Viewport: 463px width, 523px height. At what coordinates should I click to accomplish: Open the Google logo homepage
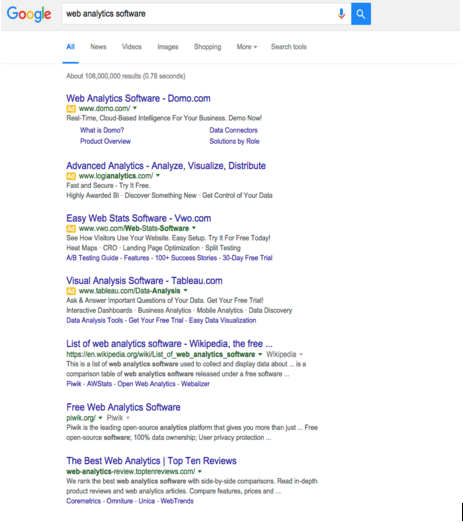29,14
